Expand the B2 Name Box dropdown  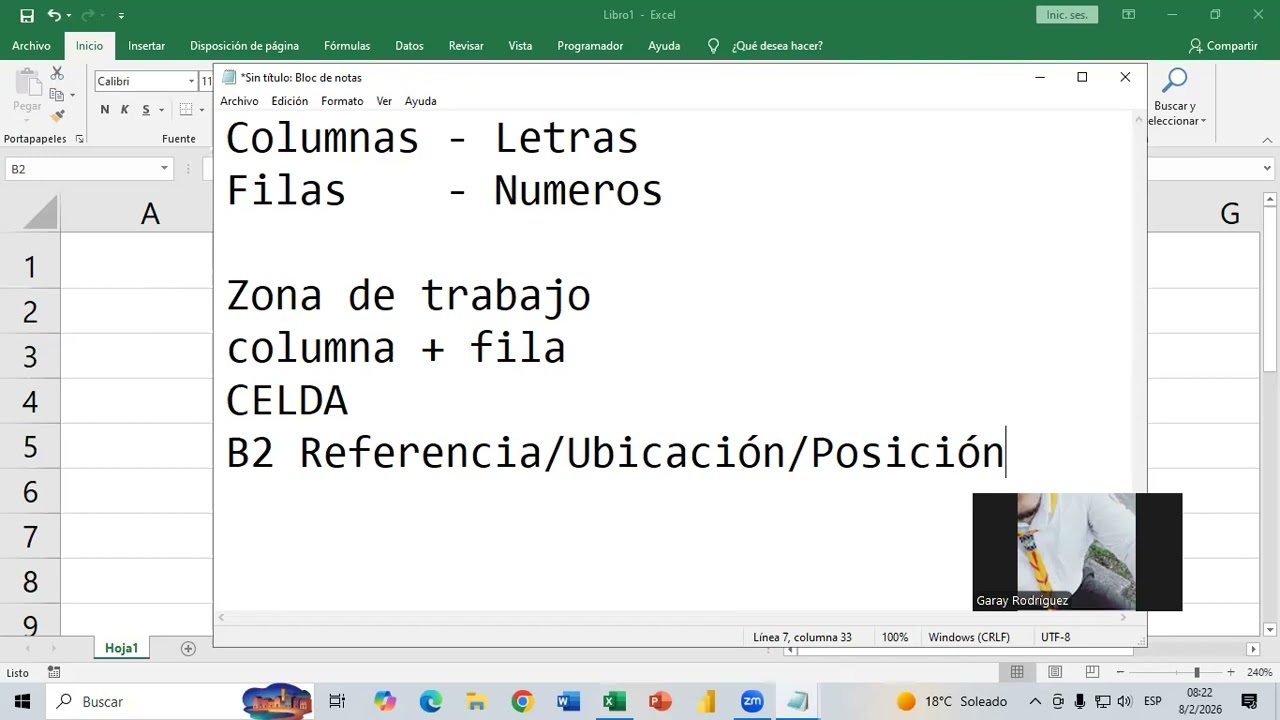[x=164, y=169]
